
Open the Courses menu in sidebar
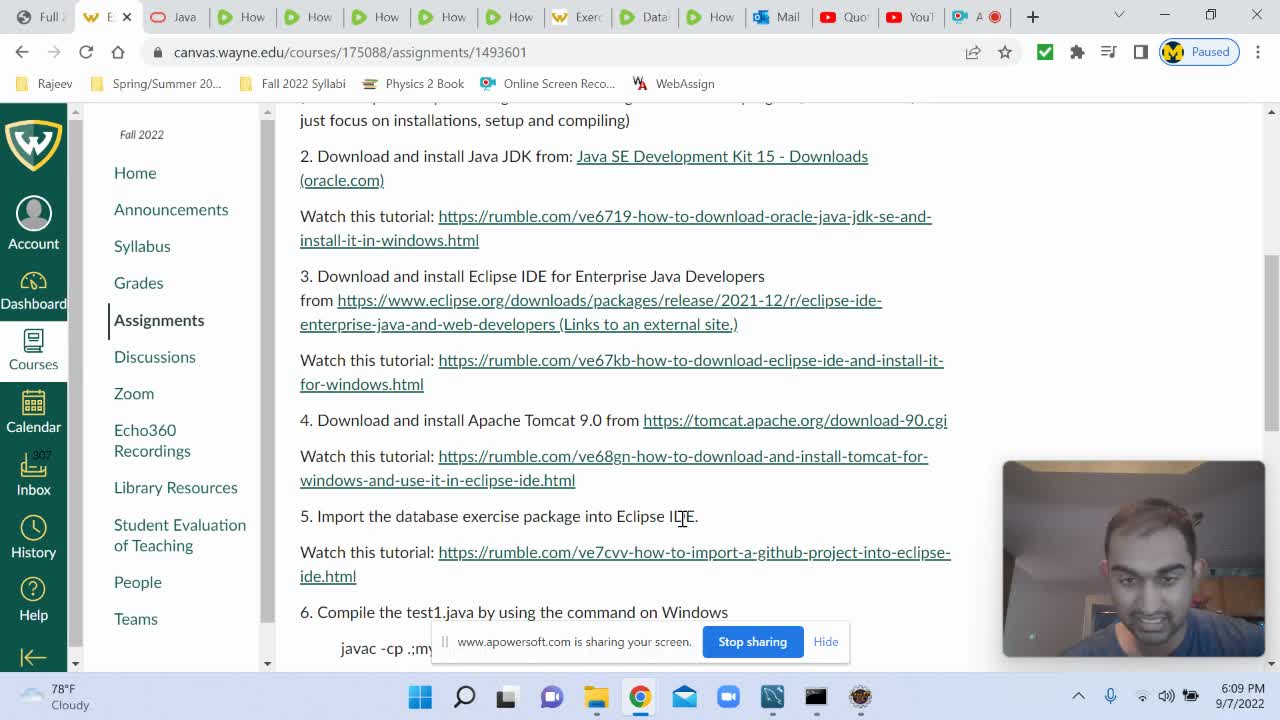tap(33, 351)
